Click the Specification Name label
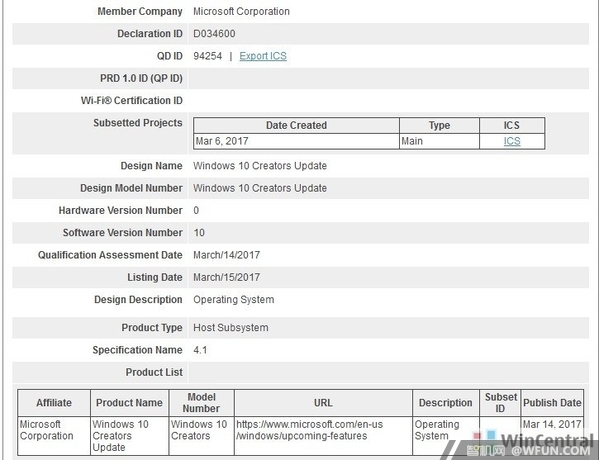The height and width of the screenshot is (460, 599). coord(137,350)
